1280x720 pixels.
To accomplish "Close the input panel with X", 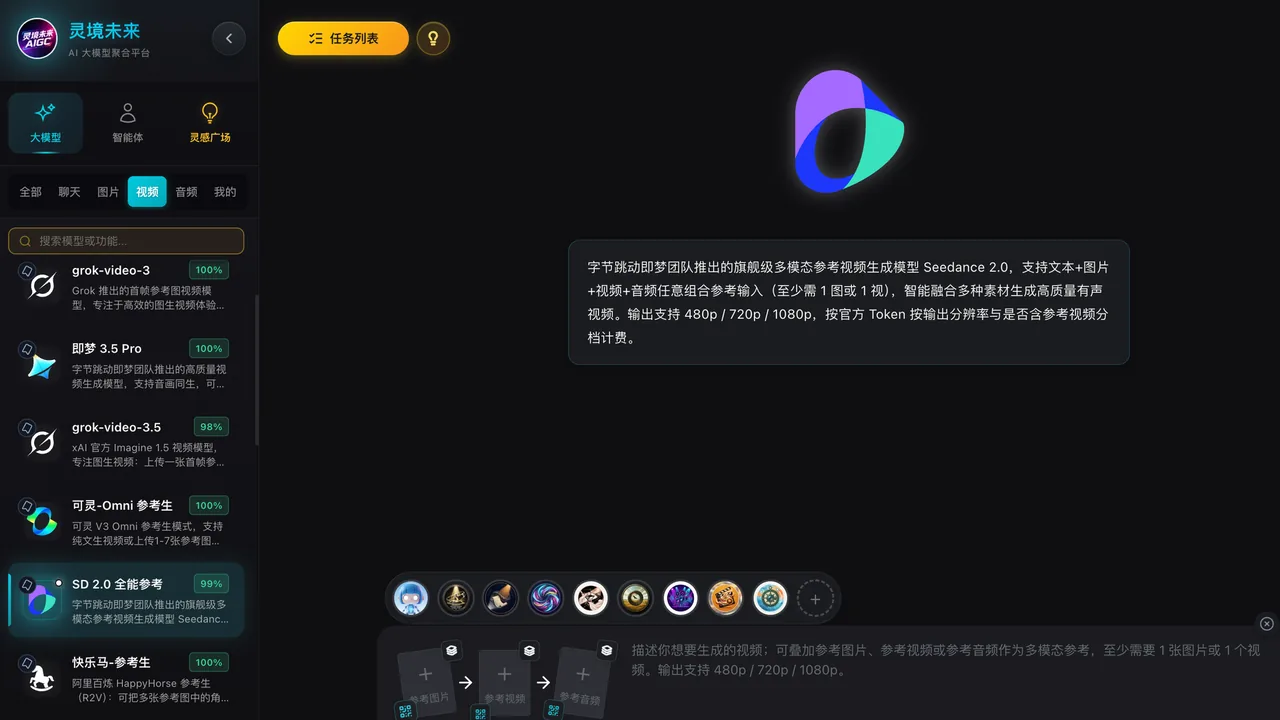I will point(1267,624).
